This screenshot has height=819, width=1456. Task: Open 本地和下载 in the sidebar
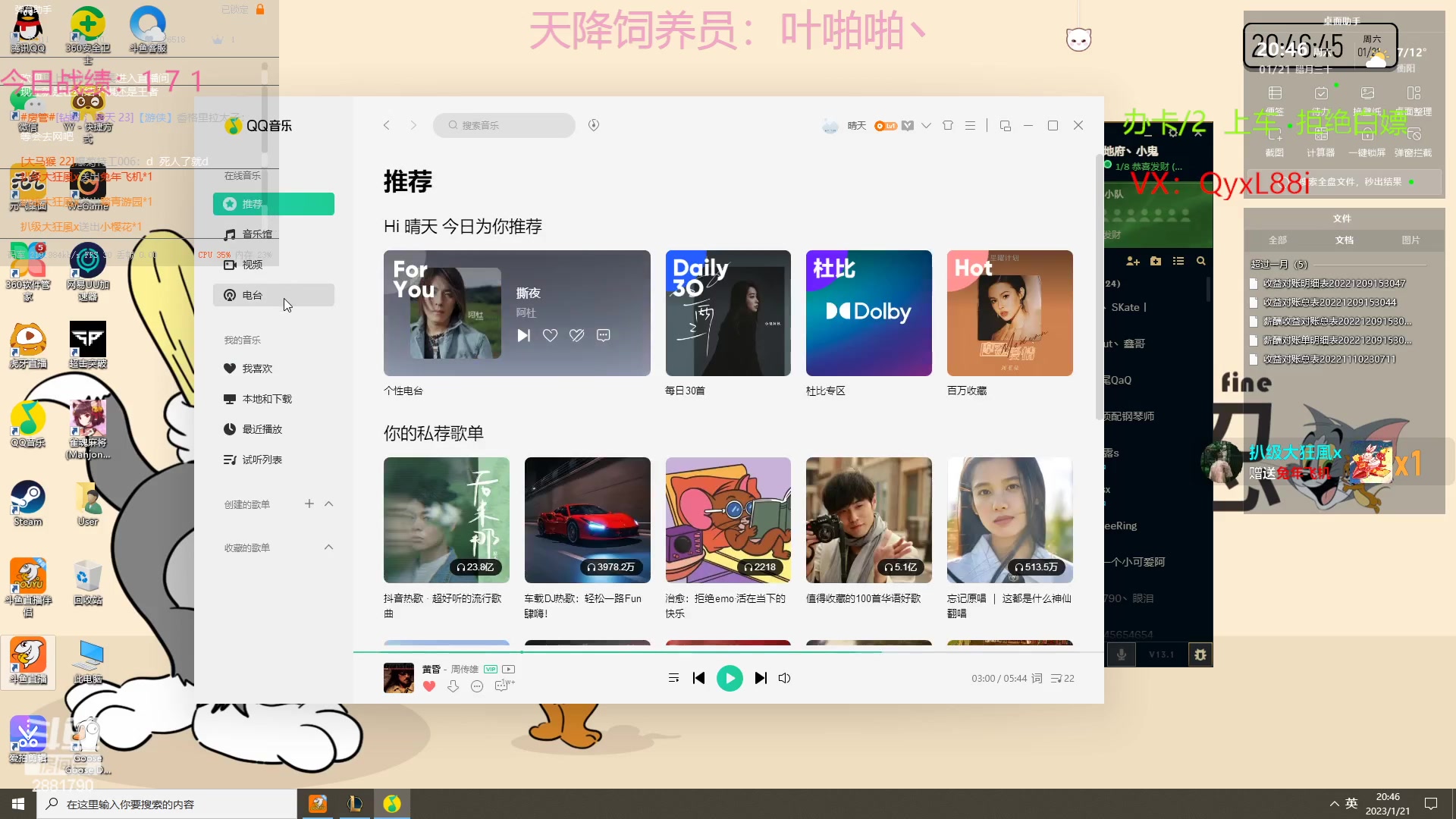(274, 399)
